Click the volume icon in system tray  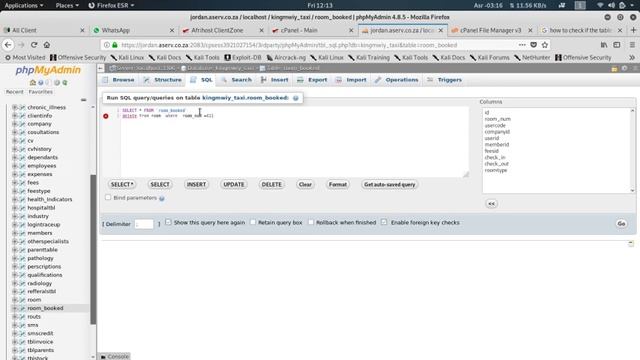611,5
